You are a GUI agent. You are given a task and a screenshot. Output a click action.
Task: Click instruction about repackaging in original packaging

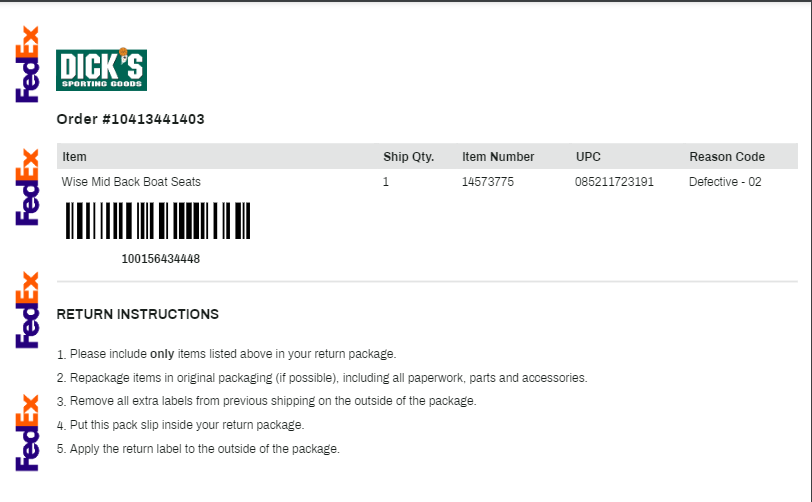point(322,378)
